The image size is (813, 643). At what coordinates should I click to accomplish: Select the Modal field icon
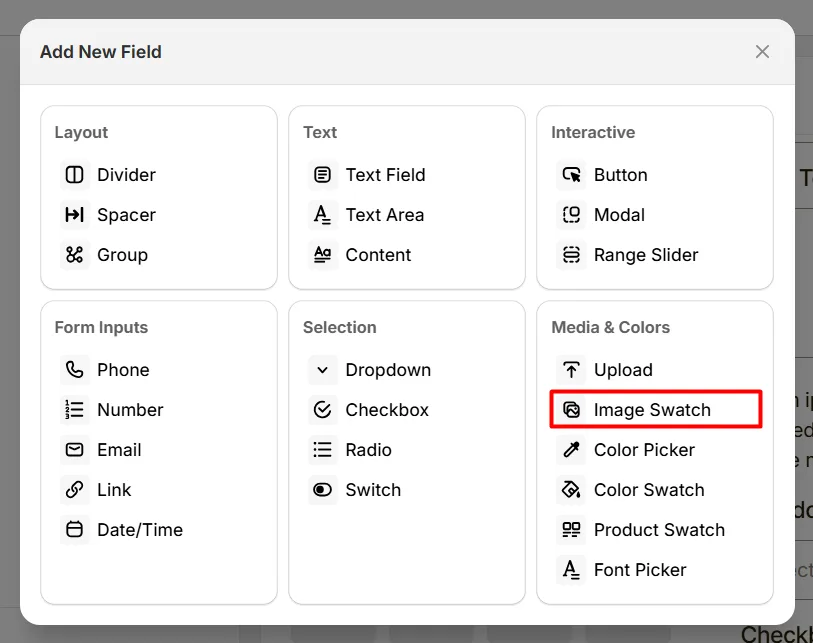click(x=571, y=215)
